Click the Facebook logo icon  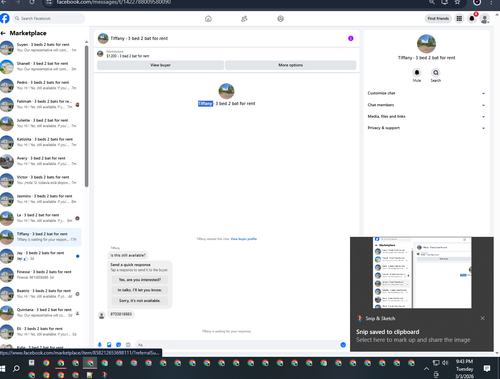pyautogui.click(x=5, y=18)
